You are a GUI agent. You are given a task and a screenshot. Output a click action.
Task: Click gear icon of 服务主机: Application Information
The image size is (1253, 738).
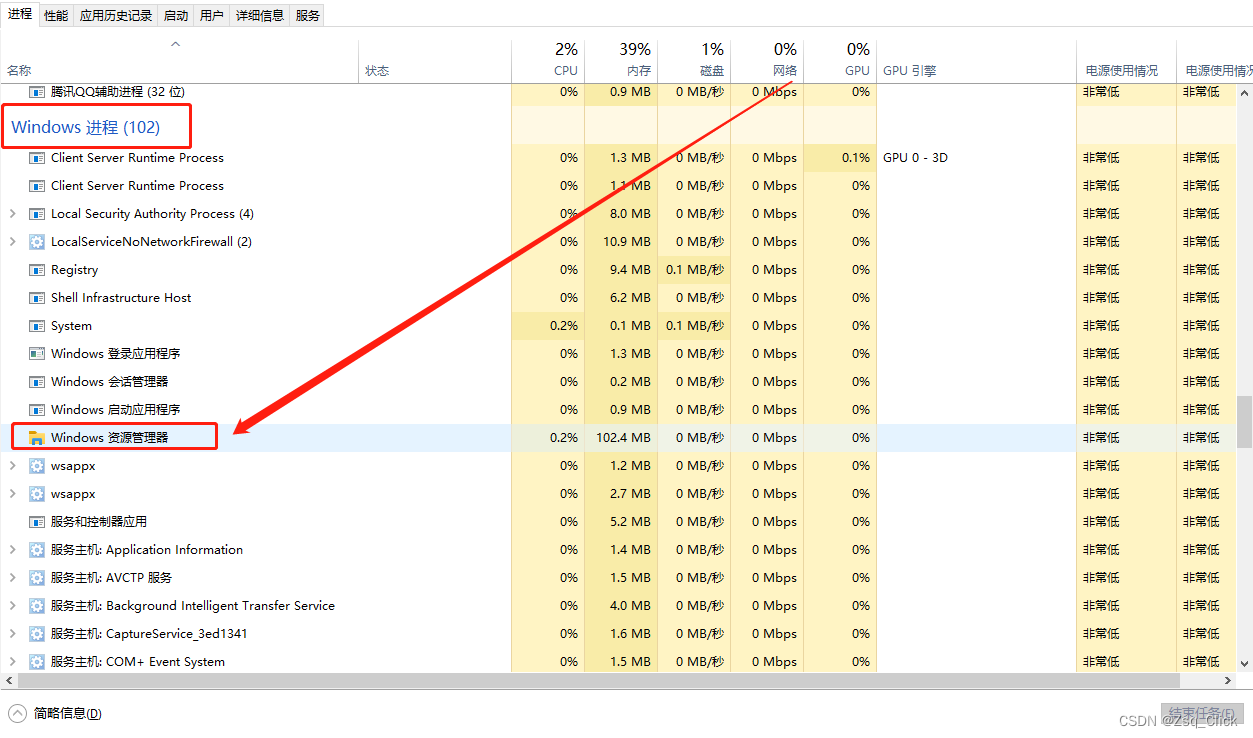click(37, 550)
